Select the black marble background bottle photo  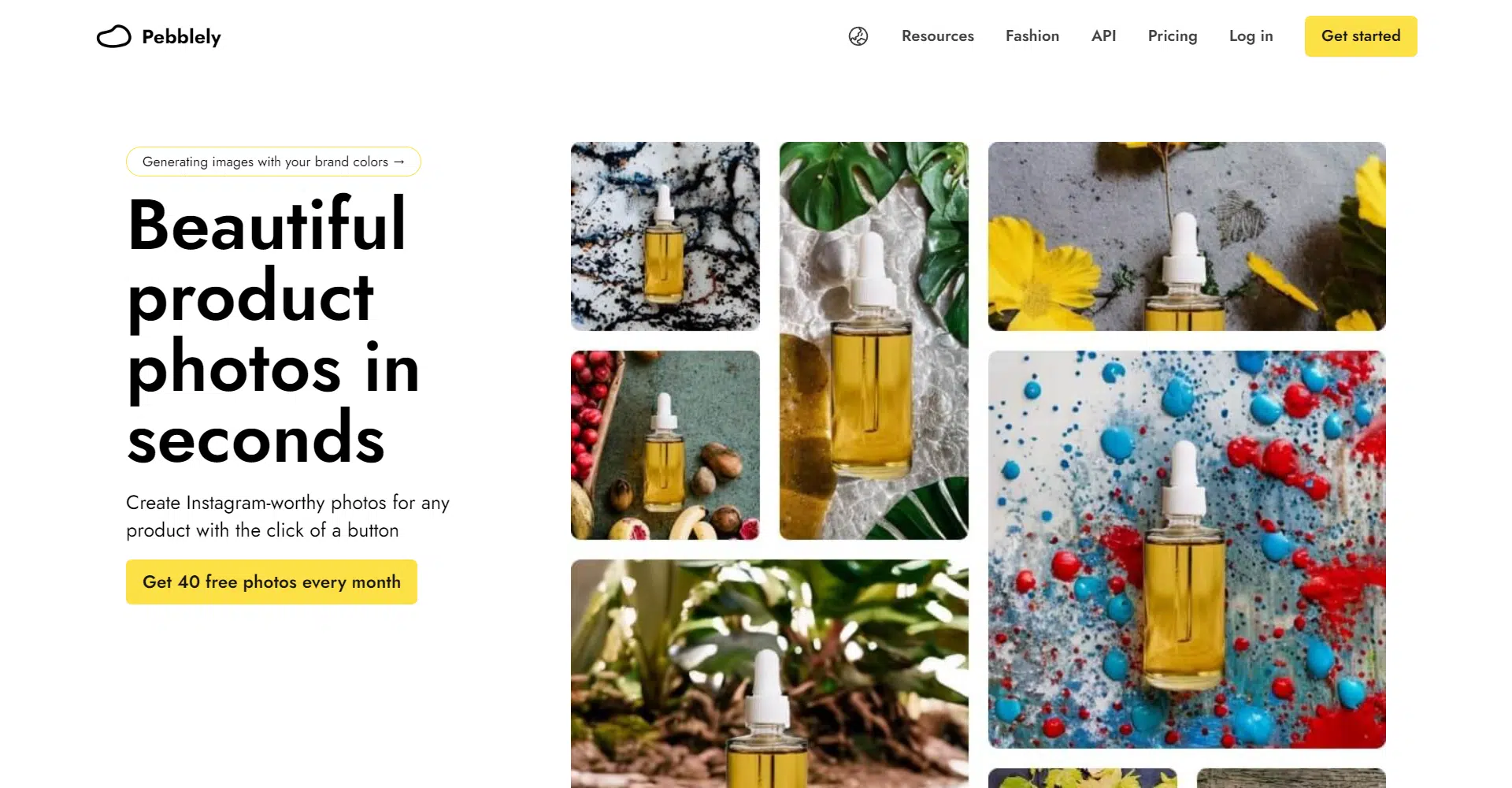(x=665, y=236)
